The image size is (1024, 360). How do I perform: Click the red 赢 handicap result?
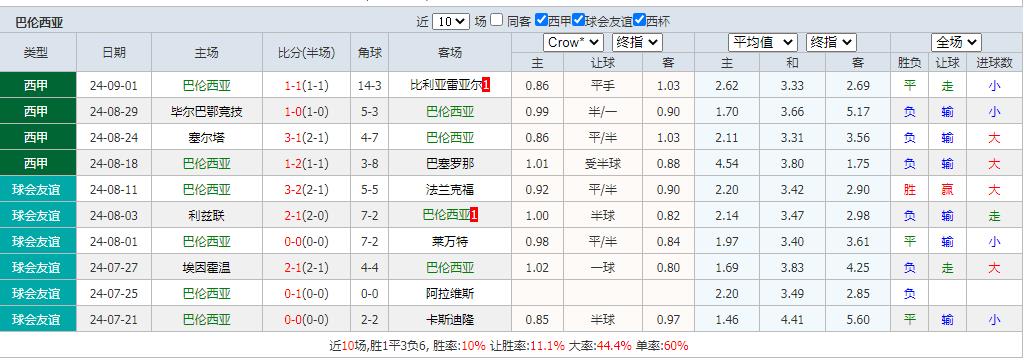[x=948, y=190]
